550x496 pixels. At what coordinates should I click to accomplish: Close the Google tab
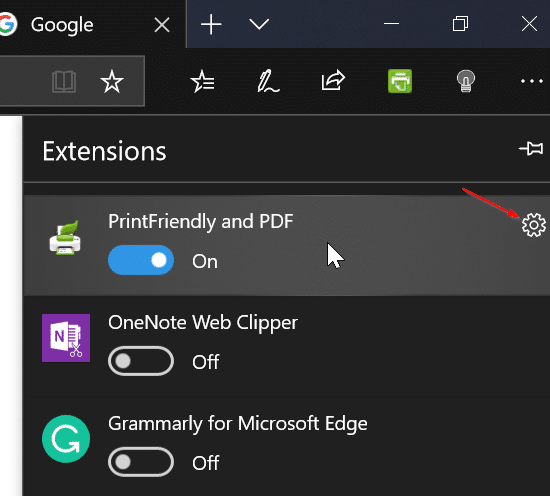pyautogui.click(x=162, y=25)
